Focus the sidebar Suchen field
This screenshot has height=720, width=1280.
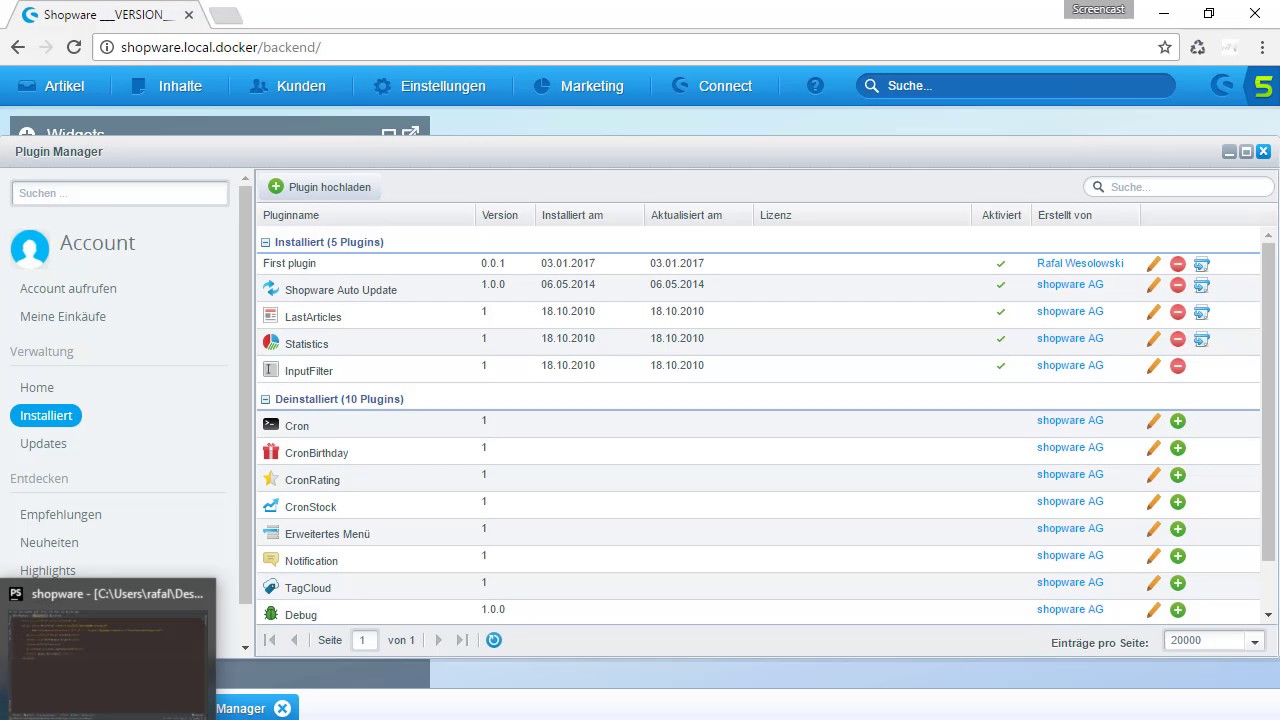coord(120,193)
